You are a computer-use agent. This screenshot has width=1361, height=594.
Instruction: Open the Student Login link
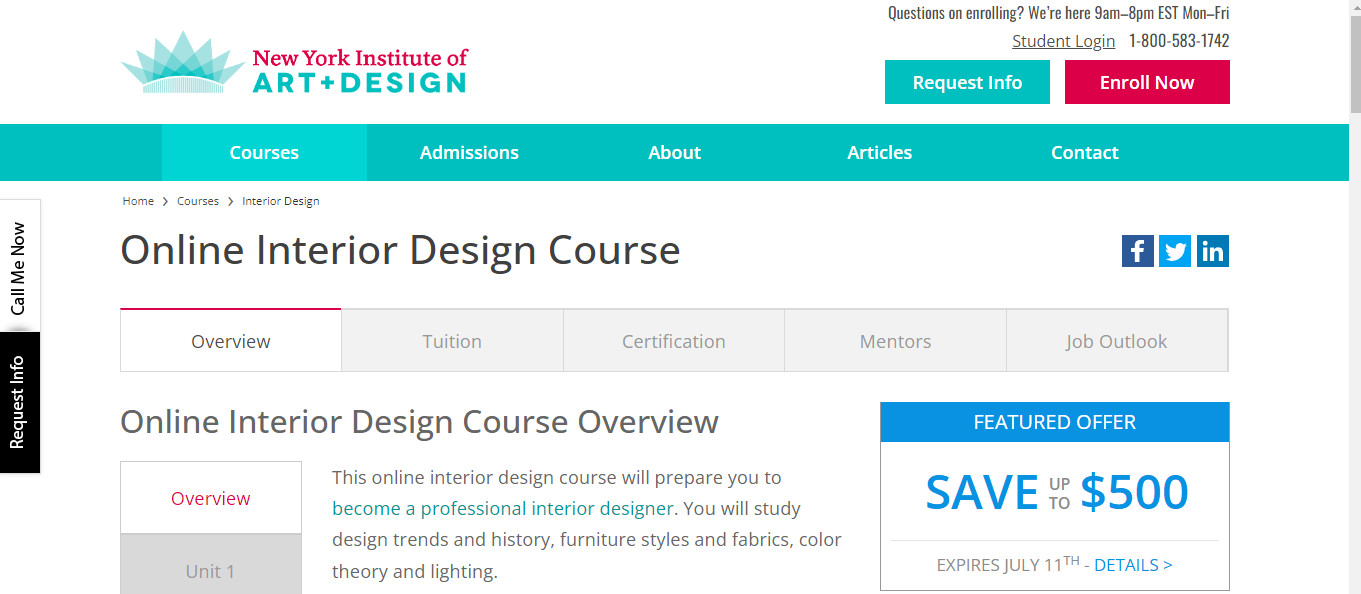1063,41
